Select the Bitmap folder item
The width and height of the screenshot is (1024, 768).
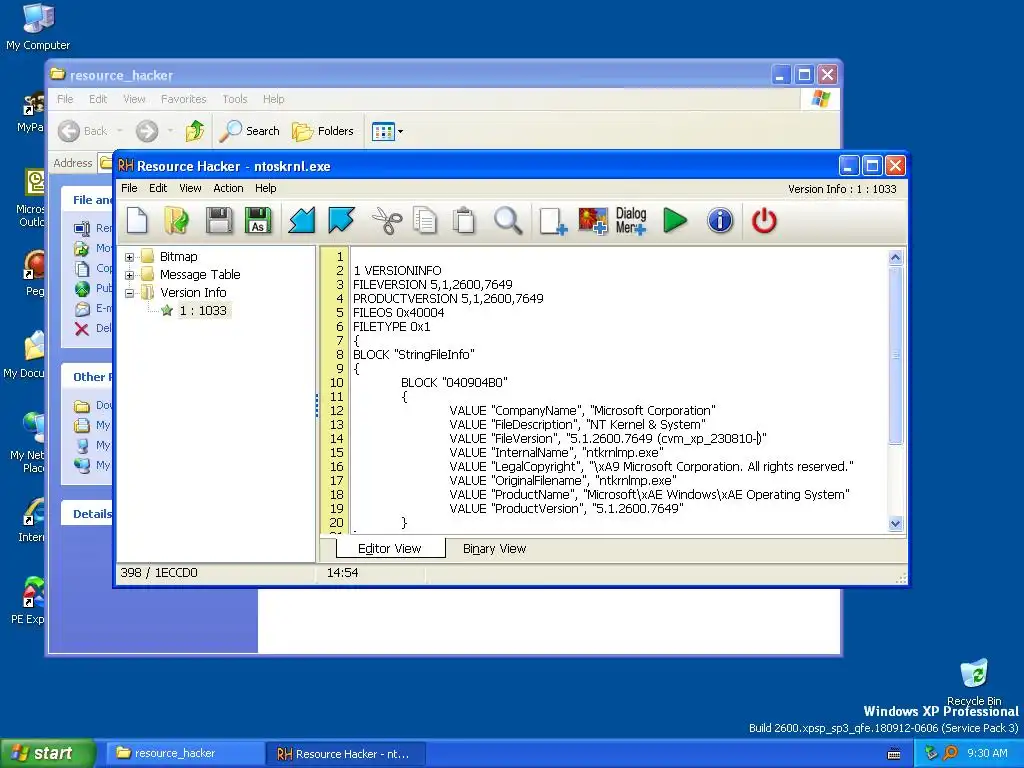170,257
